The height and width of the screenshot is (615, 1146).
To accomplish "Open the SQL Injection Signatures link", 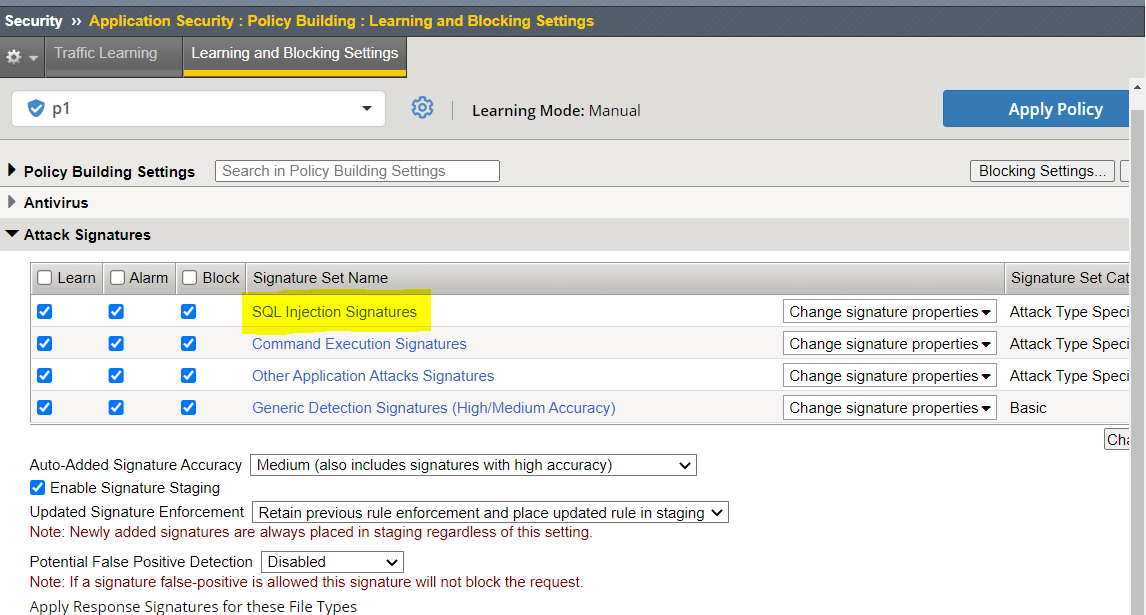I will [334, 312].
